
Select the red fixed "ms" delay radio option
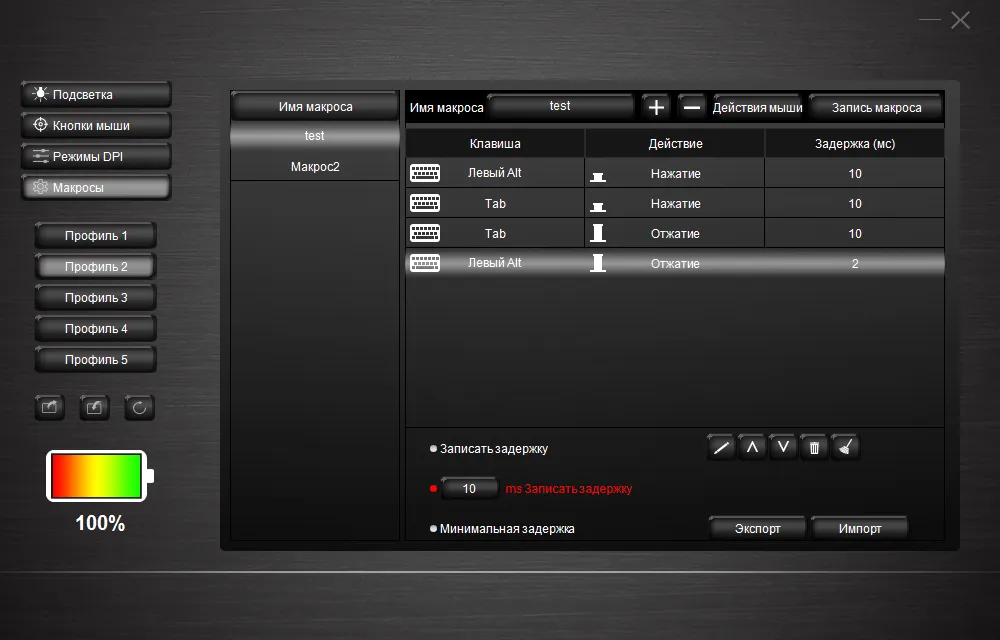tap(433, 489)
